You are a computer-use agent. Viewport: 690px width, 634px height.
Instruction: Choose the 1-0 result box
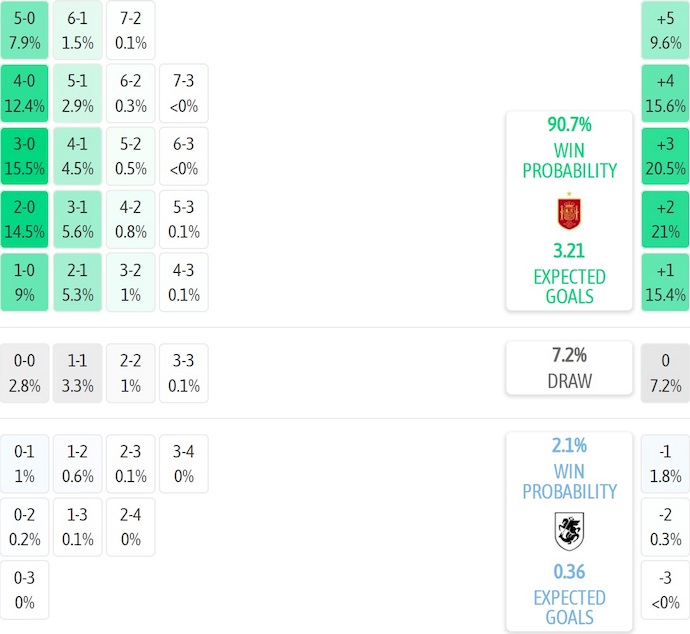click(23, 282)
